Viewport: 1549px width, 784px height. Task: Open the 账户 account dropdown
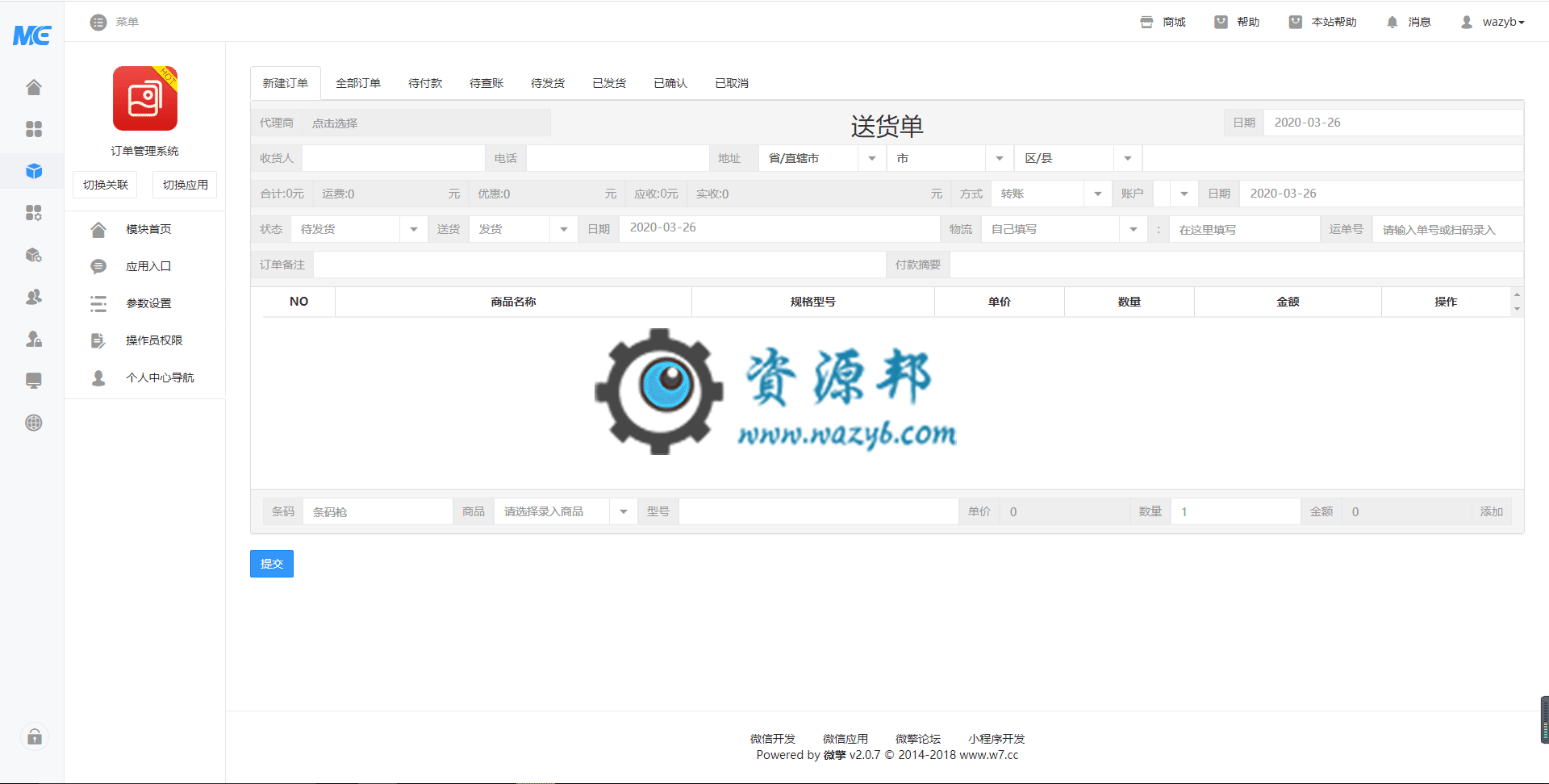coord(1175,194)
